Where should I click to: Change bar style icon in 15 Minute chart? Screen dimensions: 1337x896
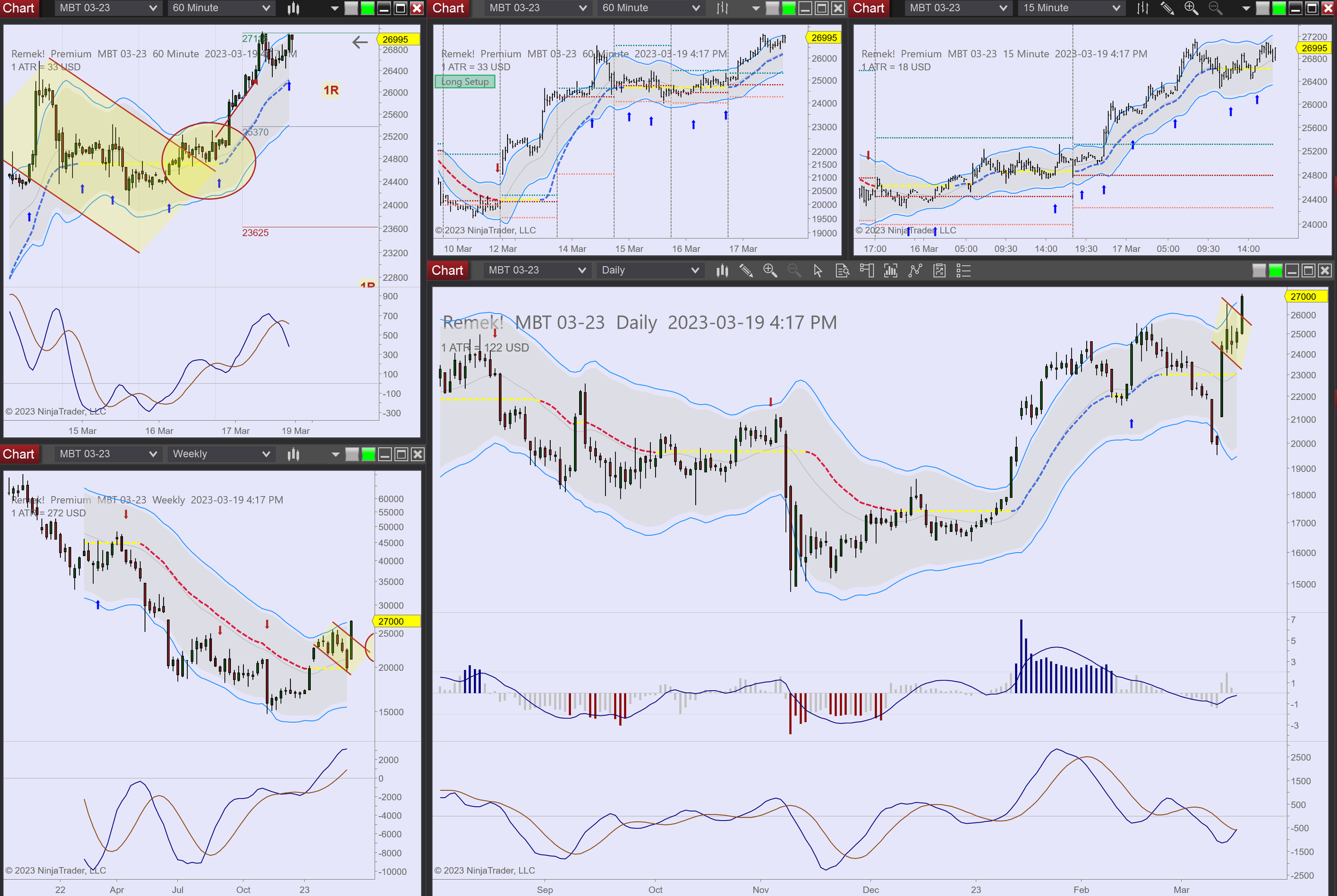pyautogui.click(x=1142, y=8)
